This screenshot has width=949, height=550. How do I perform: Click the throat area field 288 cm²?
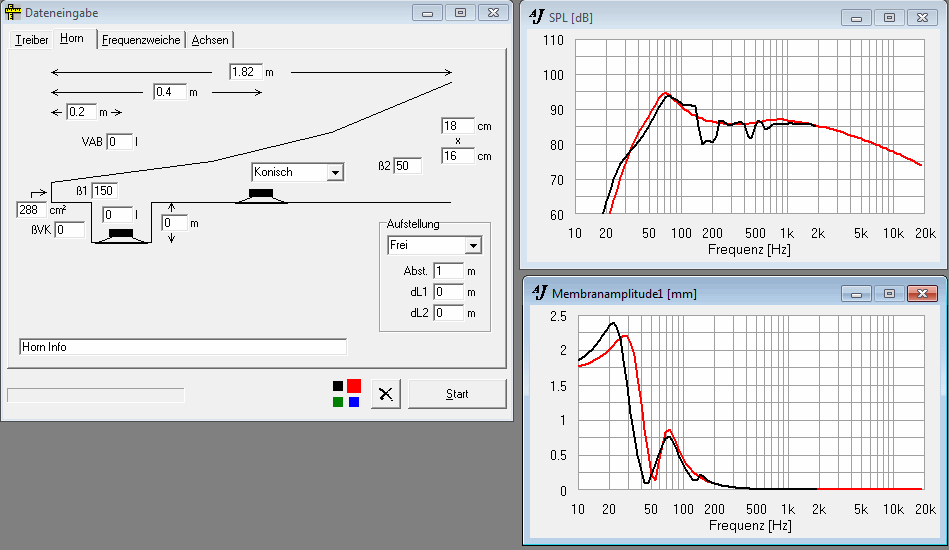click(31, 210)
